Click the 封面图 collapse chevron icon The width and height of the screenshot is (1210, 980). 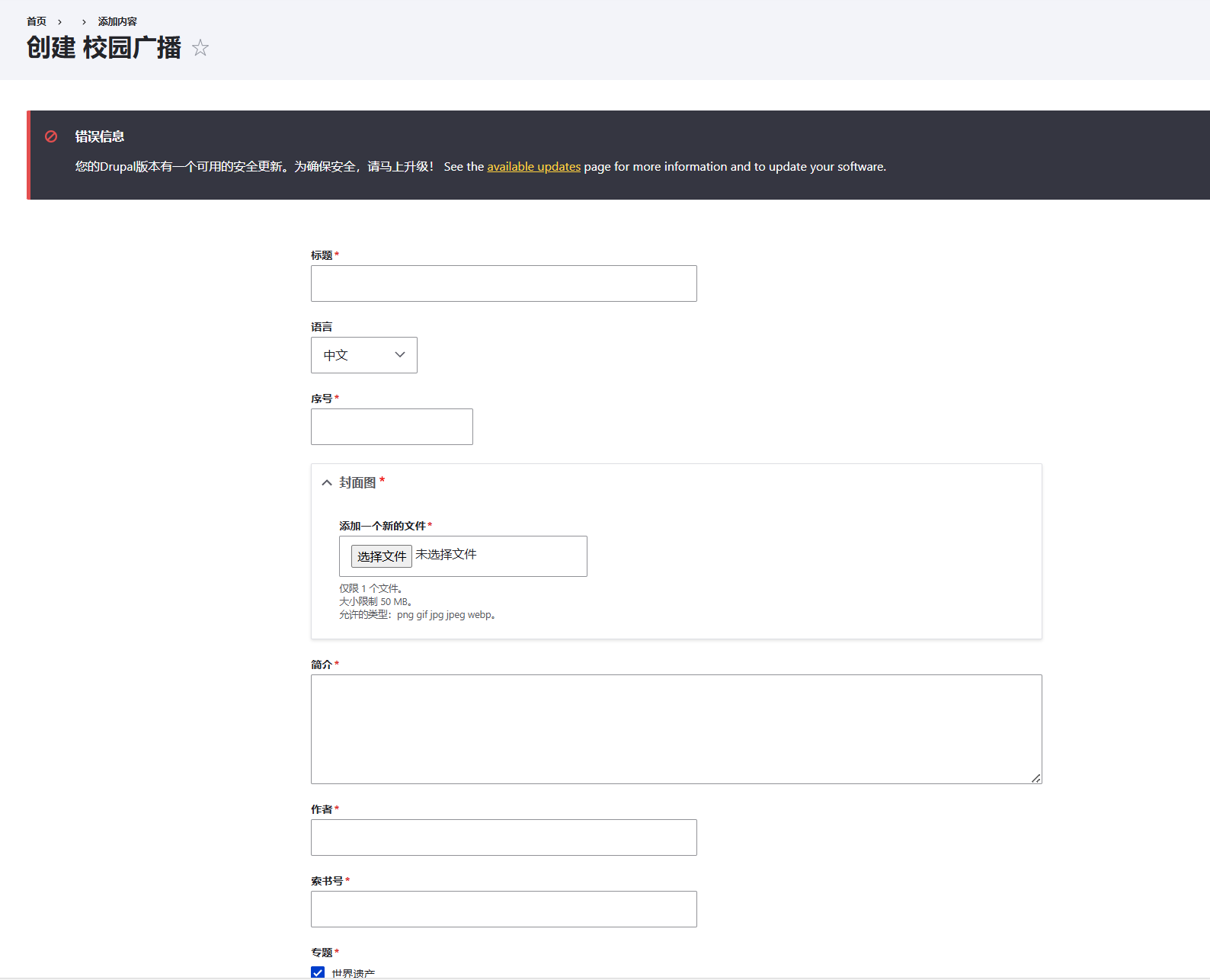[x=327, y=483]
